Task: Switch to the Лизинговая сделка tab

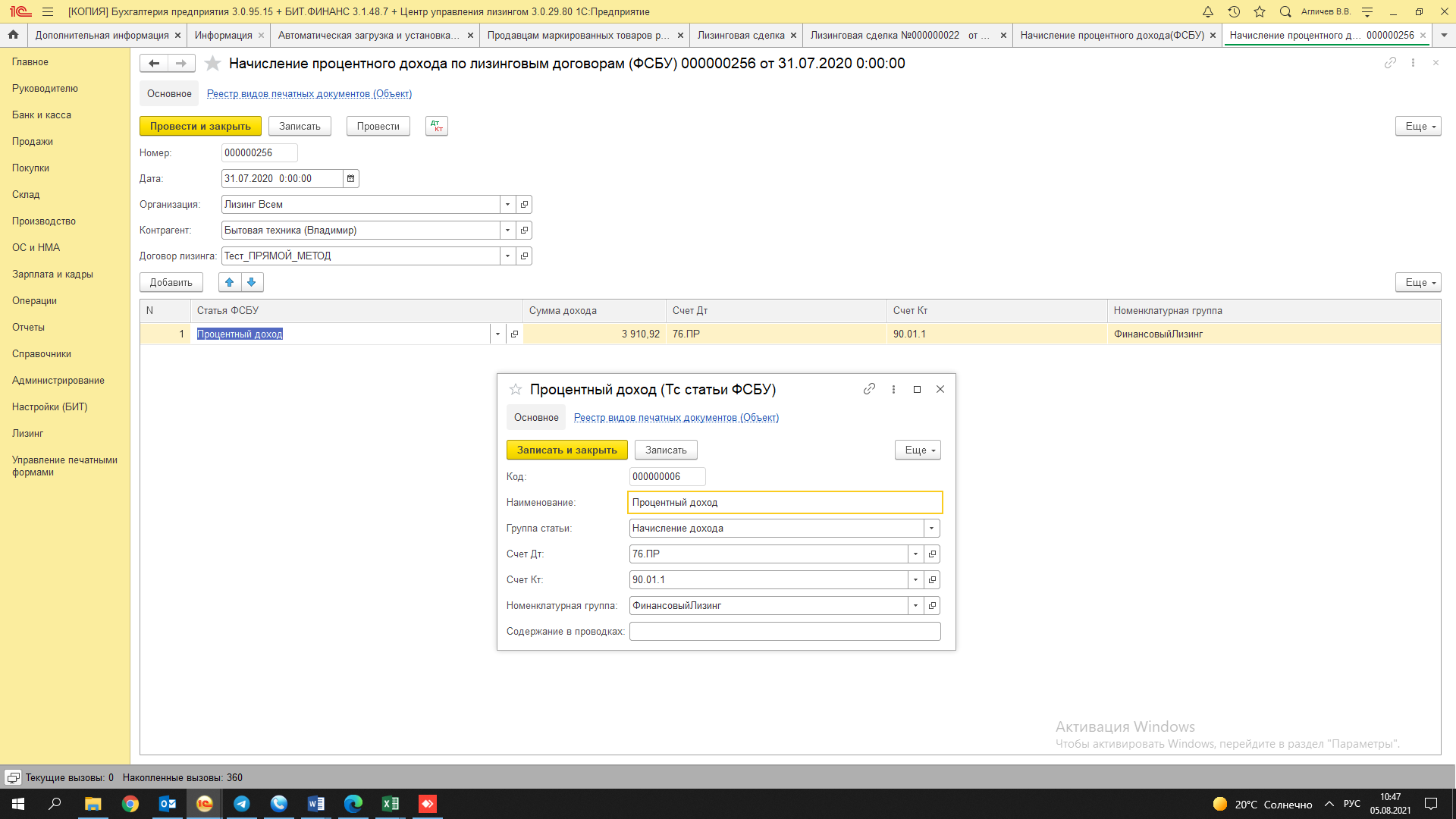Action: tap(740, 35)
